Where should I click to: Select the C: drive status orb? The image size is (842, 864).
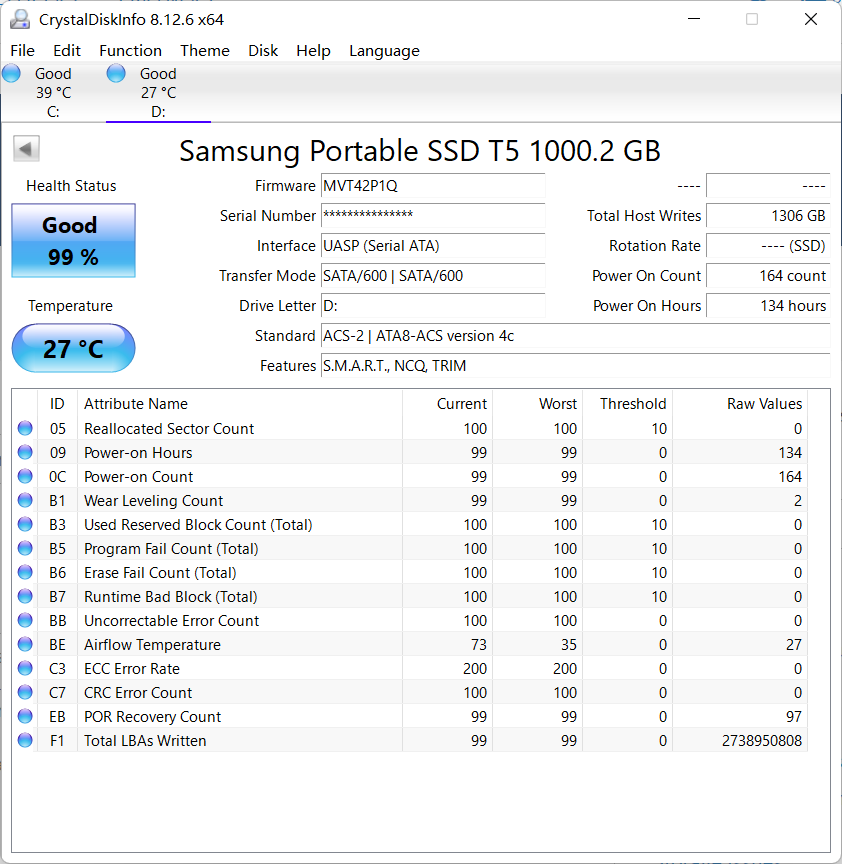12,73
